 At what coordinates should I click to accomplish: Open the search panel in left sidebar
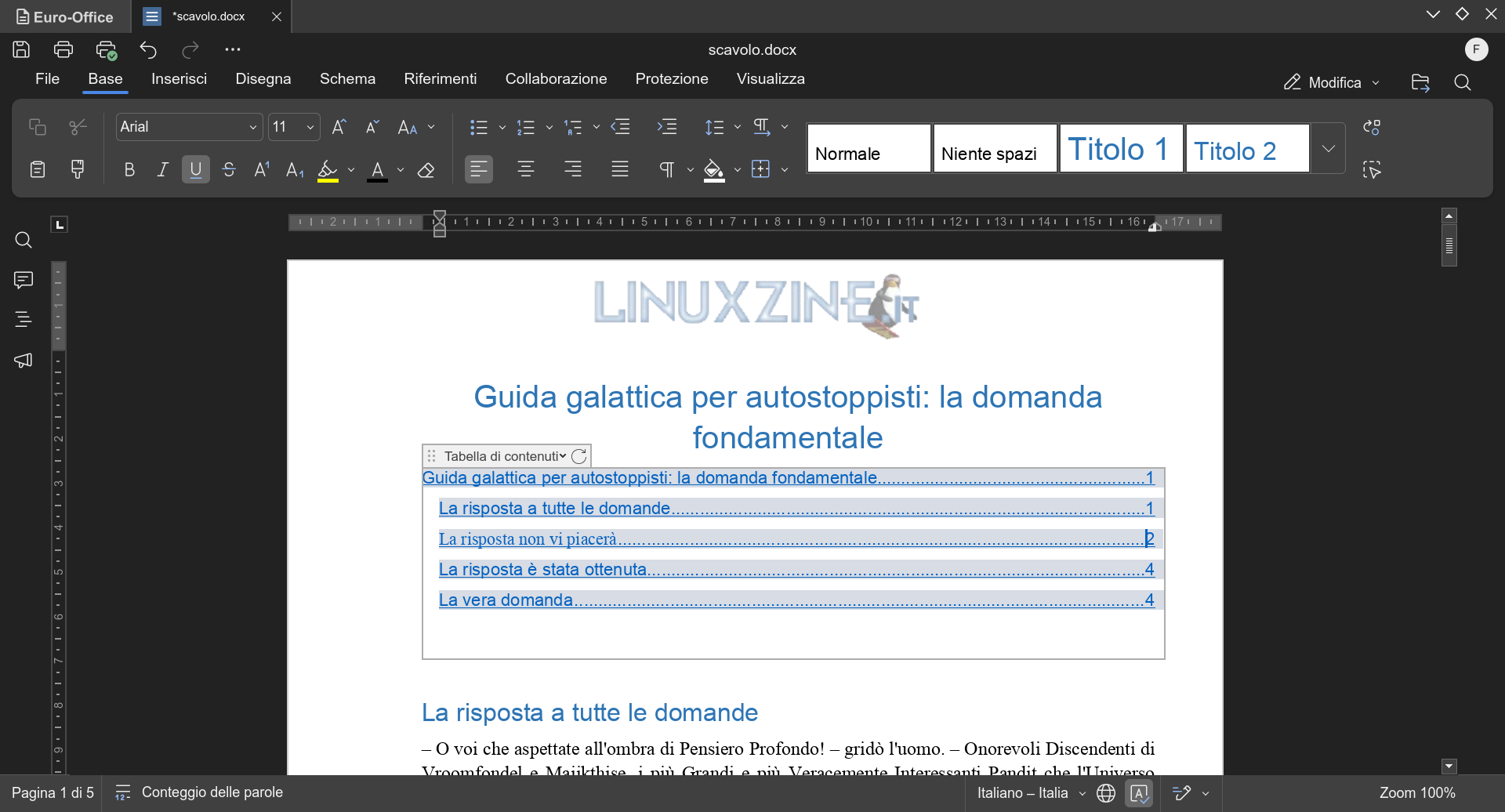click(24, 240)
